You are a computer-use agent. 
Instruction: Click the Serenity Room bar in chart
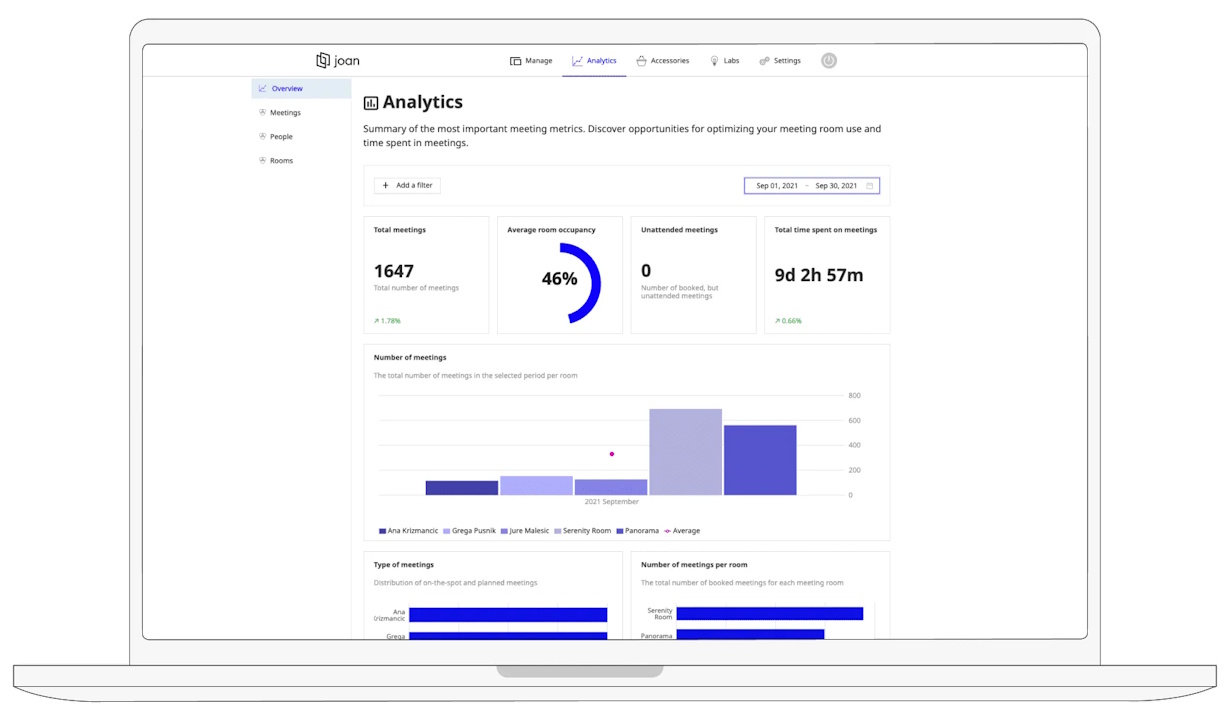(x=686, y=452)
